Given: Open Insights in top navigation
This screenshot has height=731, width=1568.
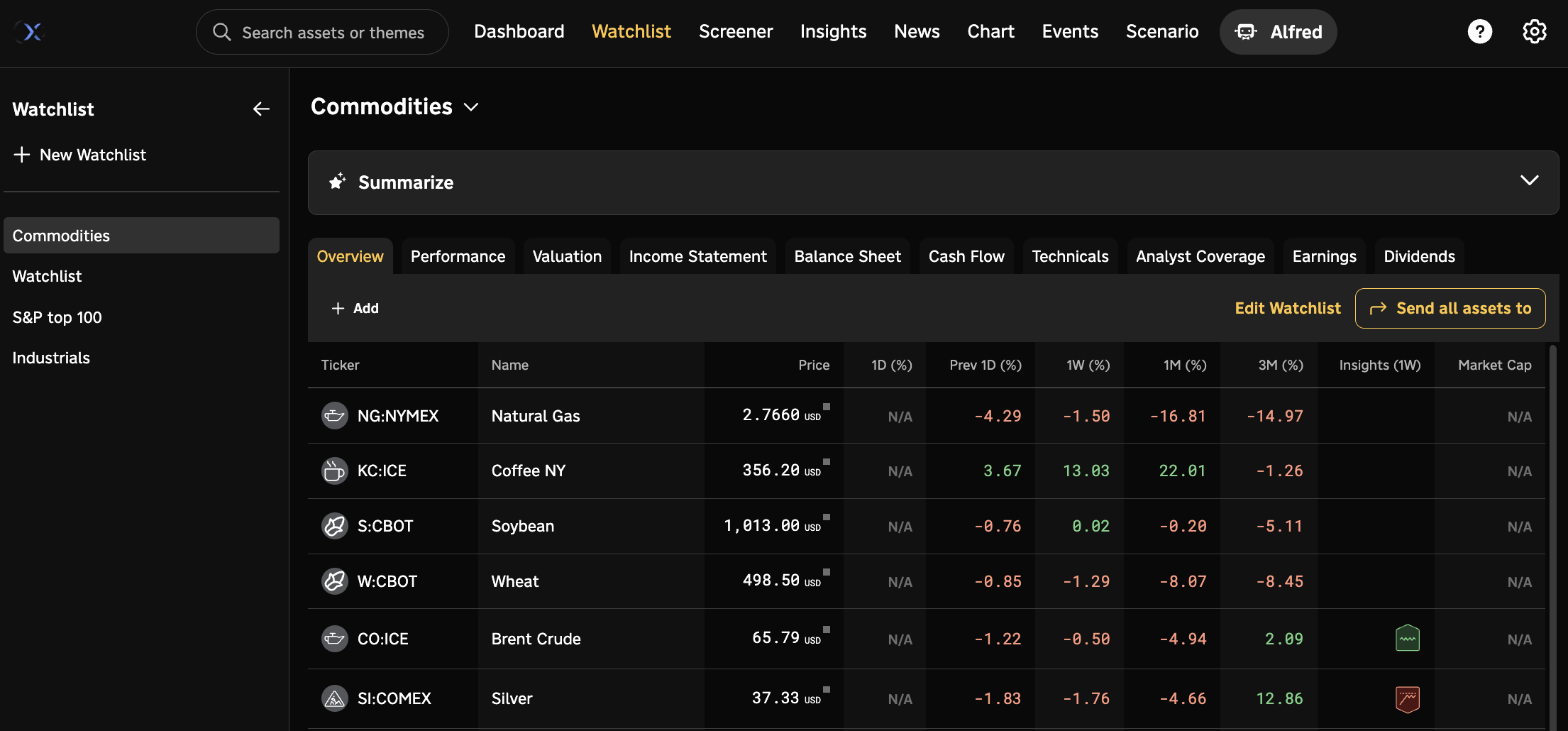Looking at the screenshot, I should 833,32.
